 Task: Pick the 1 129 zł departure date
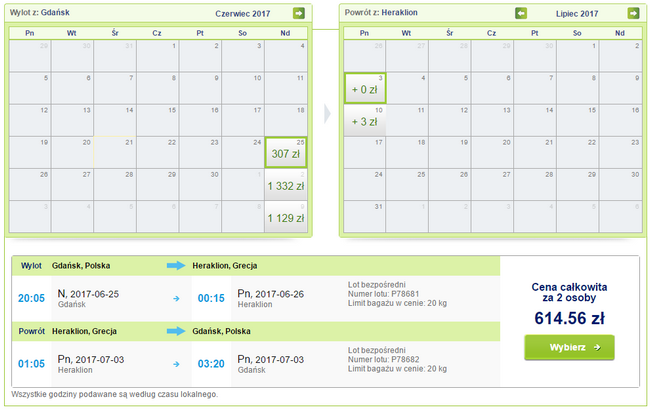(x=286, y=217)
